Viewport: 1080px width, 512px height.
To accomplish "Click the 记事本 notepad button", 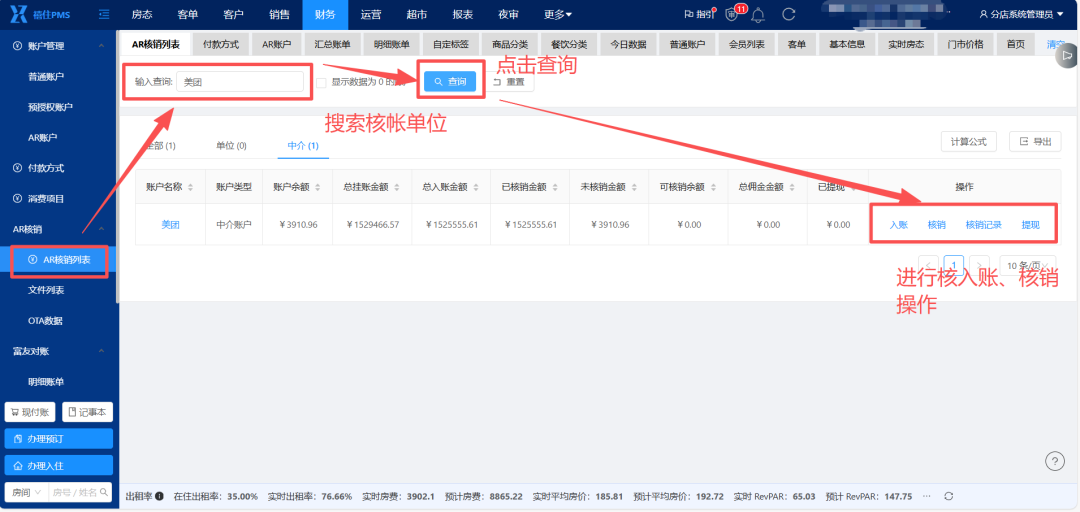I will (x=87, y=412).
